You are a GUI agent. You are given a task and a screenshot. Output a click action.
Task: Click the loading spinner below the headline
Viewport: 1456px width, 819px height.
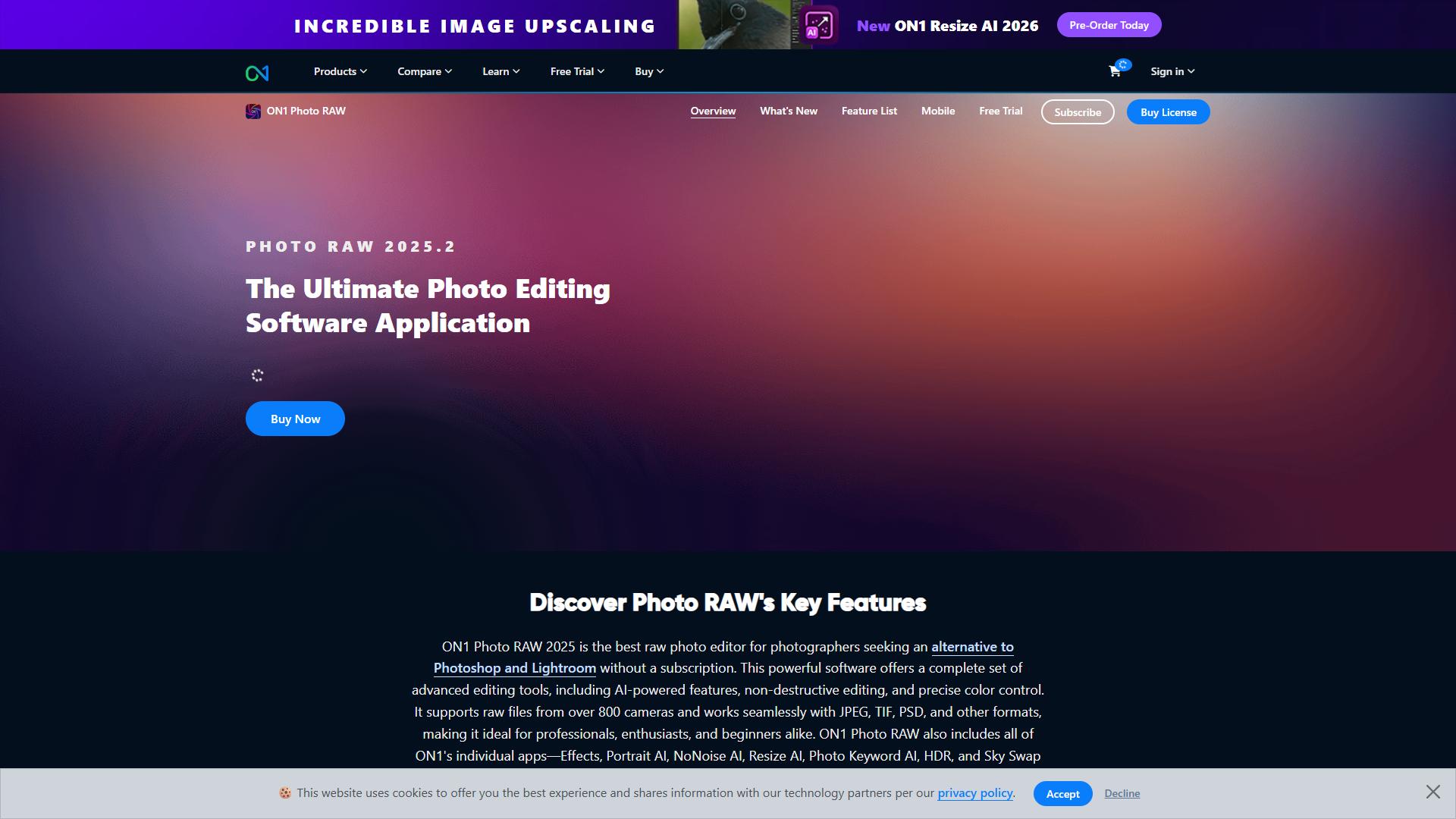pyautogui.click(x=257, y=375)
